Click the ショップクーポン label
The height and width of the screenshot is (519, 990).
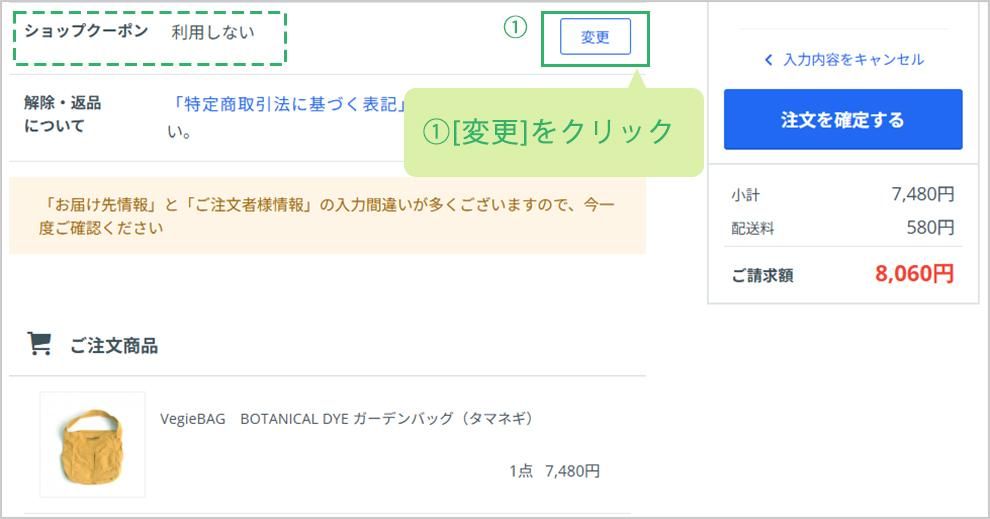86,31
